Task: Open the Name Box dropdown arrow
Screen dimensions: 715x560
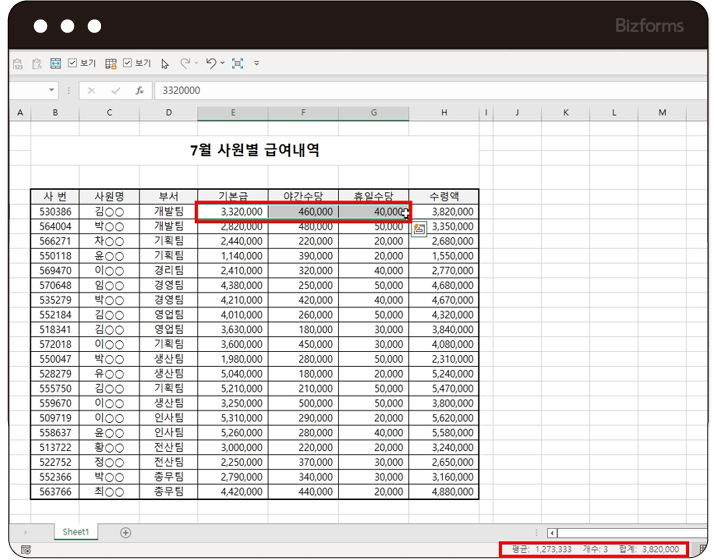Action: pos(52,90)
